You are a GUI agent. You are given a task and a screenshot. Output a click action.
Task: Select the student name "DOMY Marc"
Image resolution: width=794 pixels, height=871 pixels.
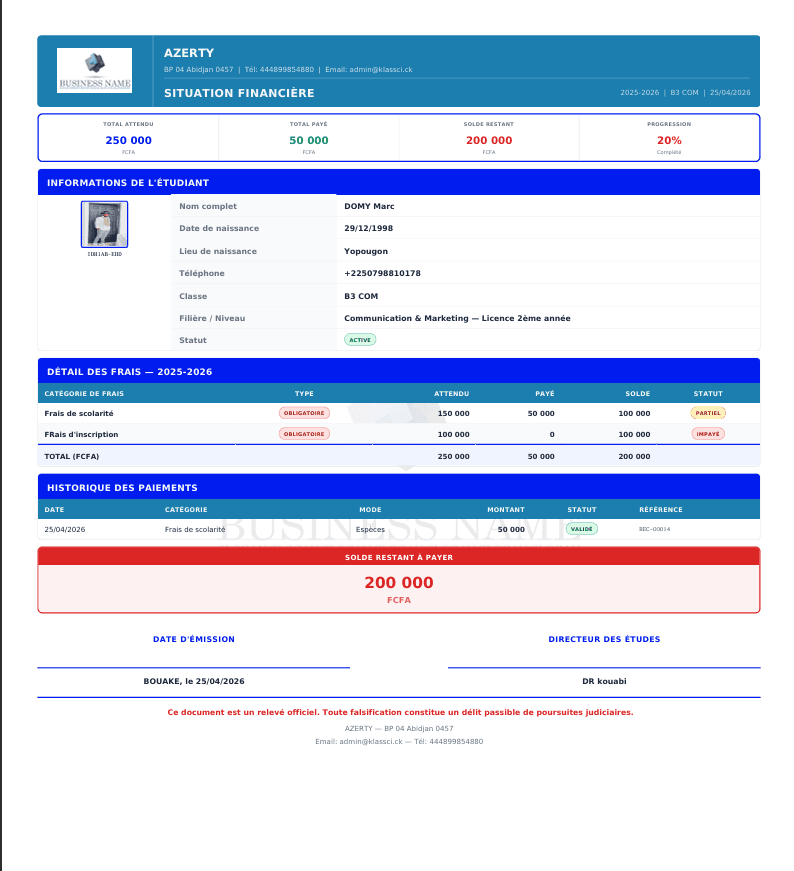pyautogui.click(x=369, y=206)
